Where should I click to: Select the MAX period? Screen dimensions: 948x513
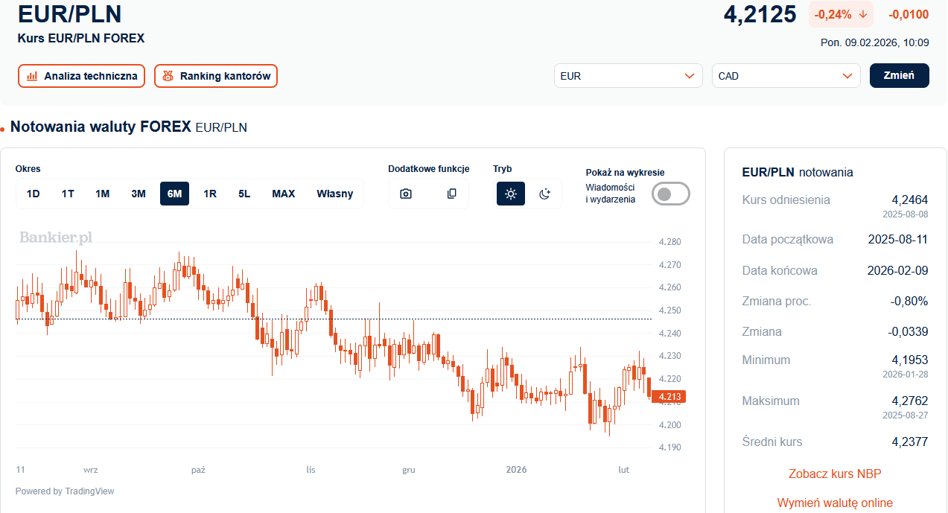click(x=284, y=194)
